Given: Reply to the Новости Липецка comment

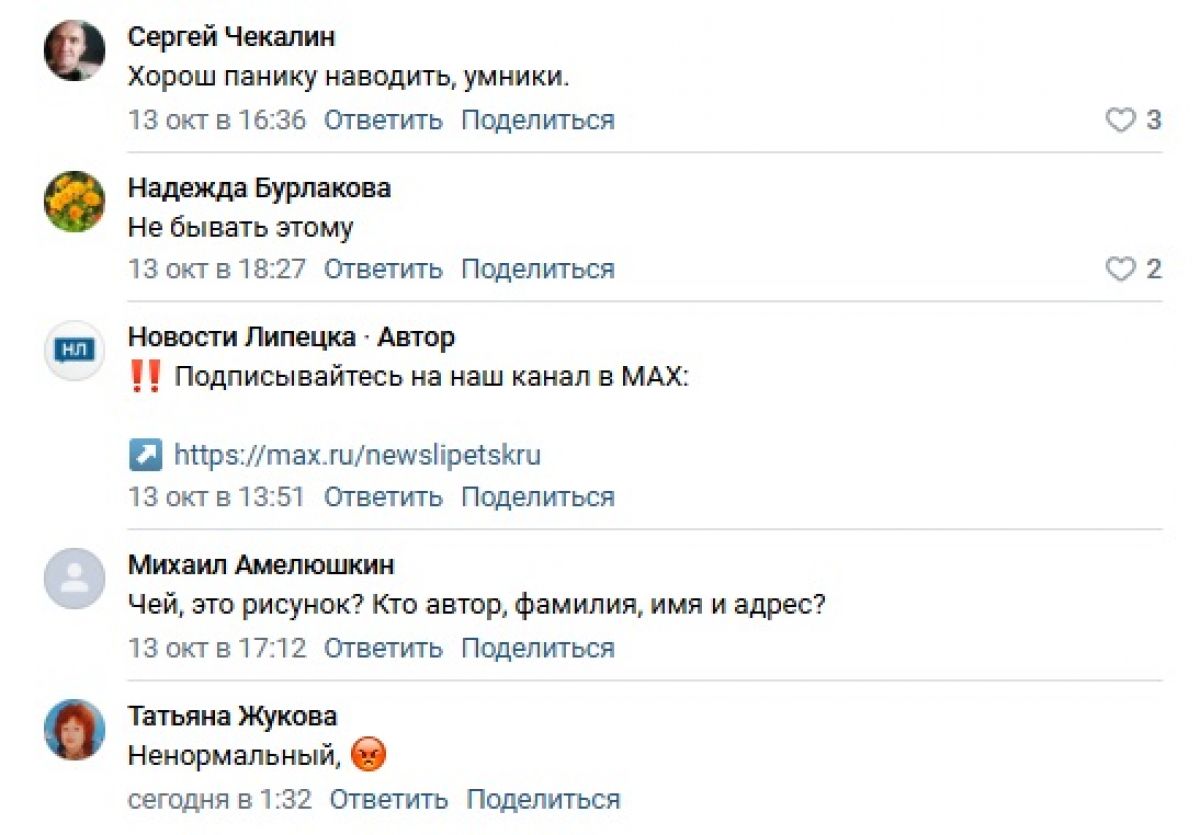Looking at the screenshot, I should 383,497.
